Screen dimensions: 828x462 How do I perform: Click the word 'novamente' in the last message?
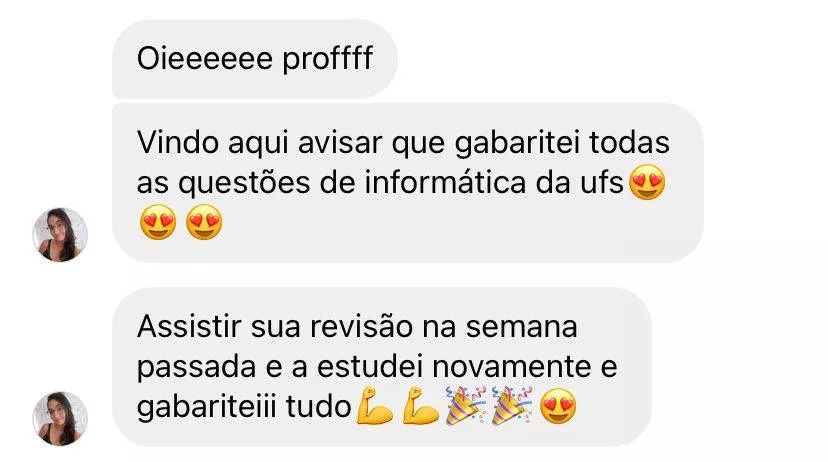point(512,367)
